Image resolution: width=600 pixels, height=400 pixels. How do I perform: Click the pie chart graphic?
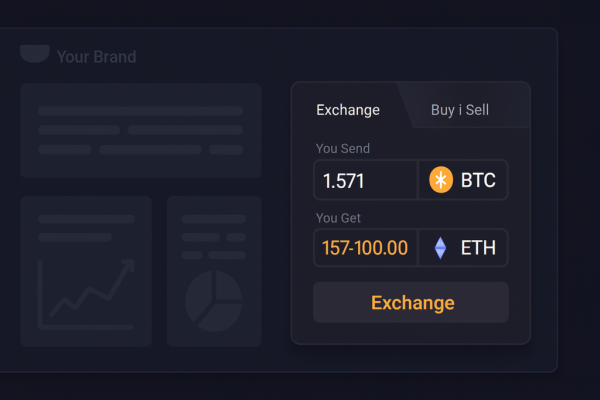[x=213, y=301]
